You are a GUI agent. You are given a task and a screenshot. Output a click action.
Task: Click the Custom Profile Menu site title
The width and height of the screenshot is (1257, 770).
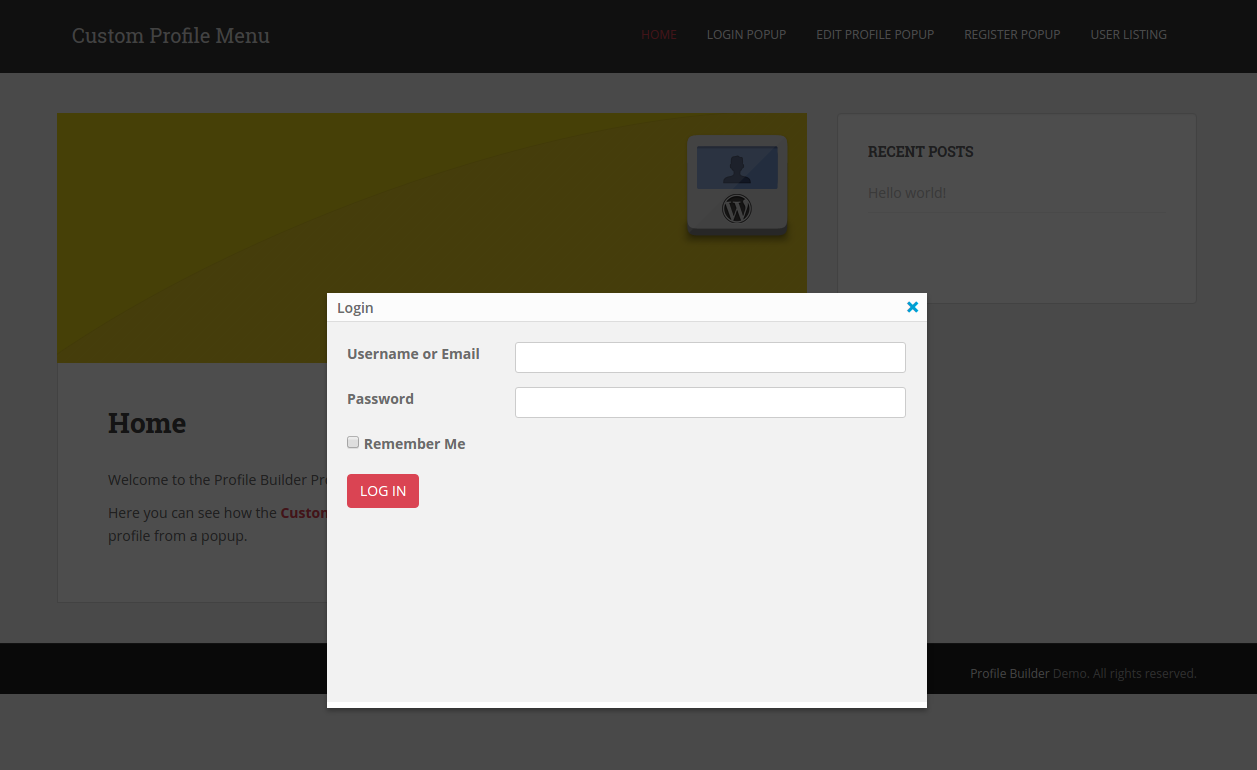pyautogui.click(x=171, y=36)
